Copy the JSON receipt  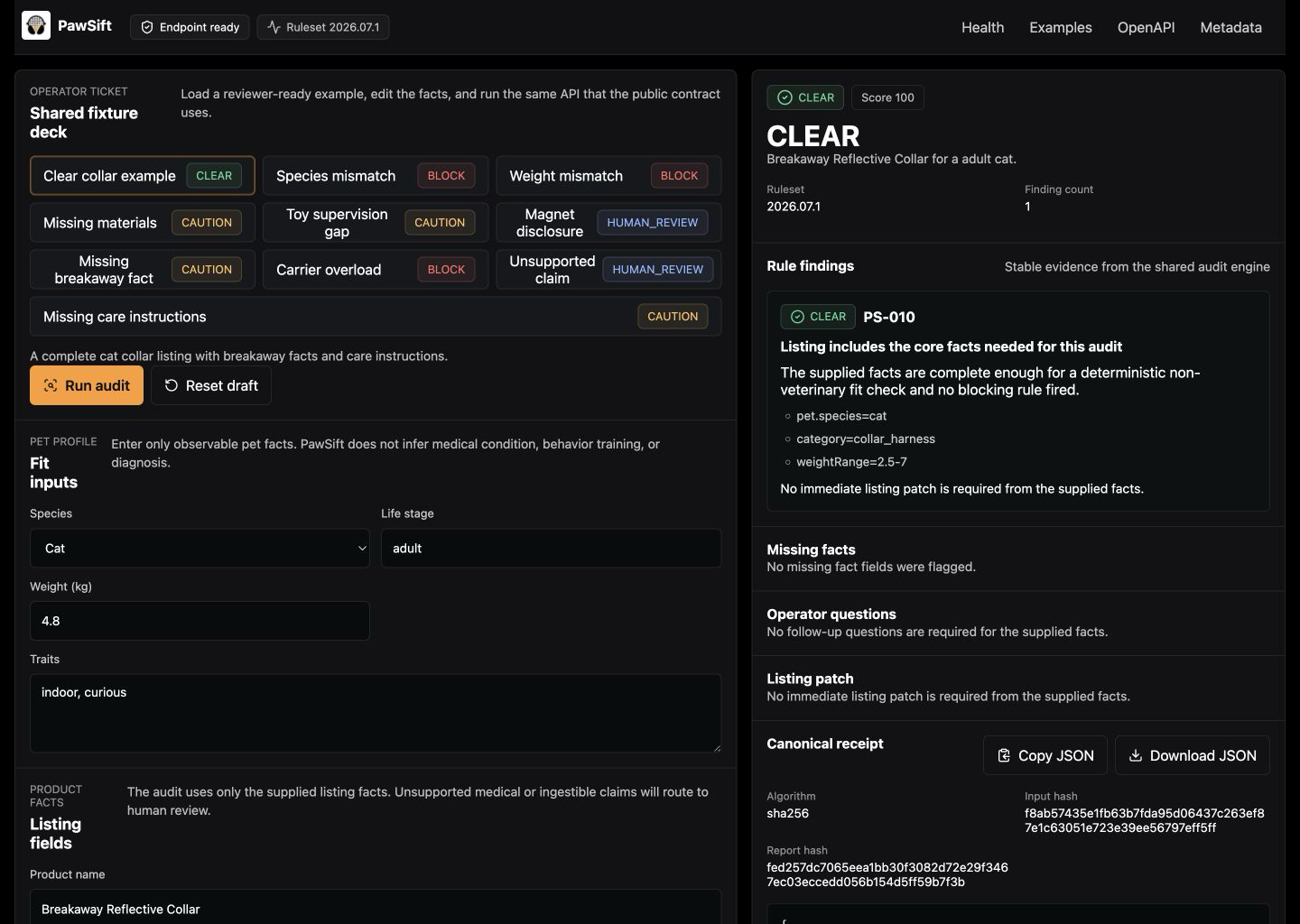point(1045,755)
